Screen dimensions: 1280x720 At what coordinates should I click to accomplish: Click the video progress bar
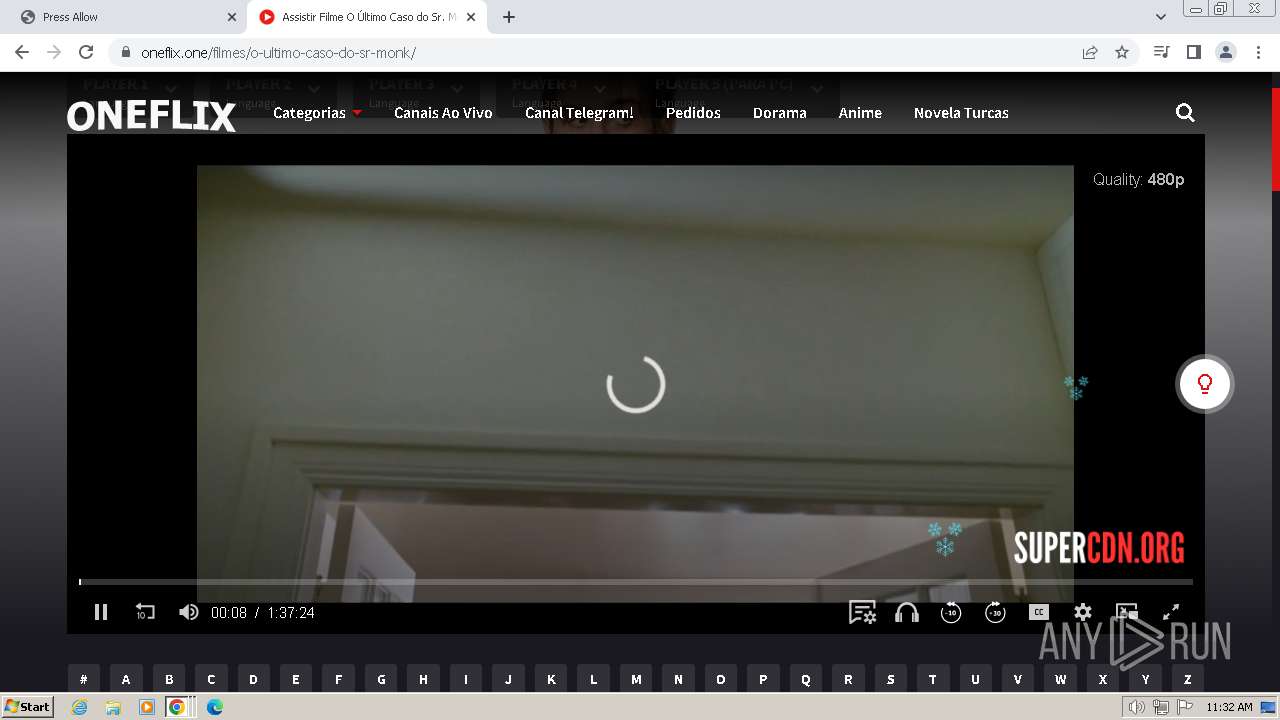[636, 582]
